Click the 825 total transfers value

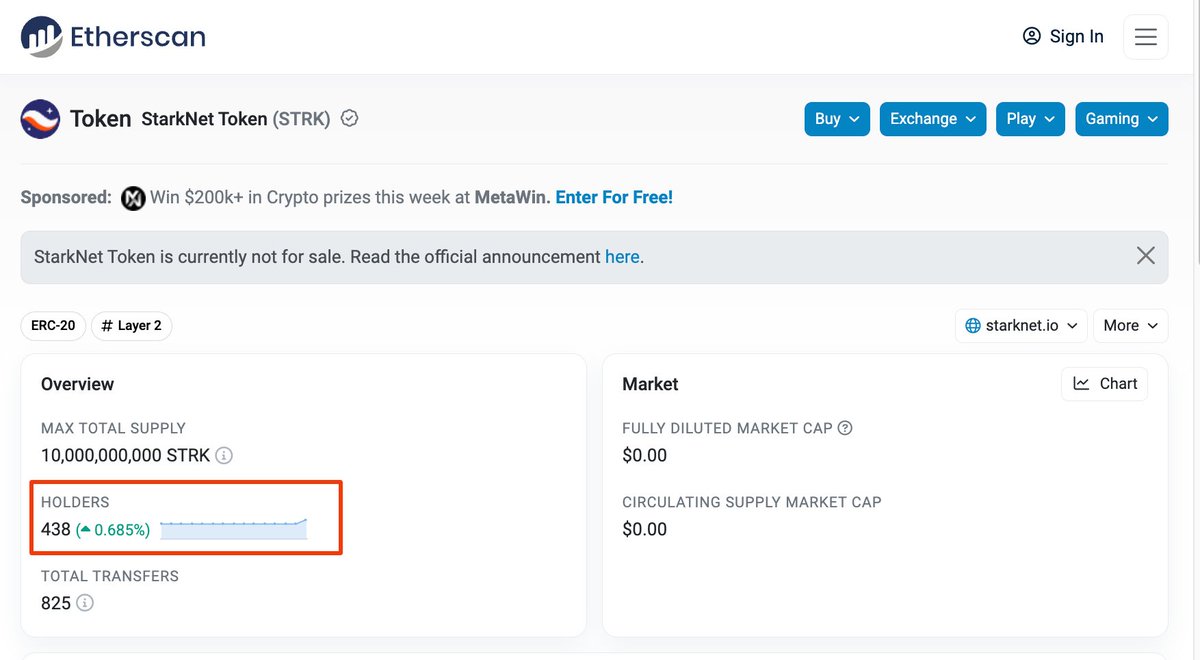tap(56, 604)
